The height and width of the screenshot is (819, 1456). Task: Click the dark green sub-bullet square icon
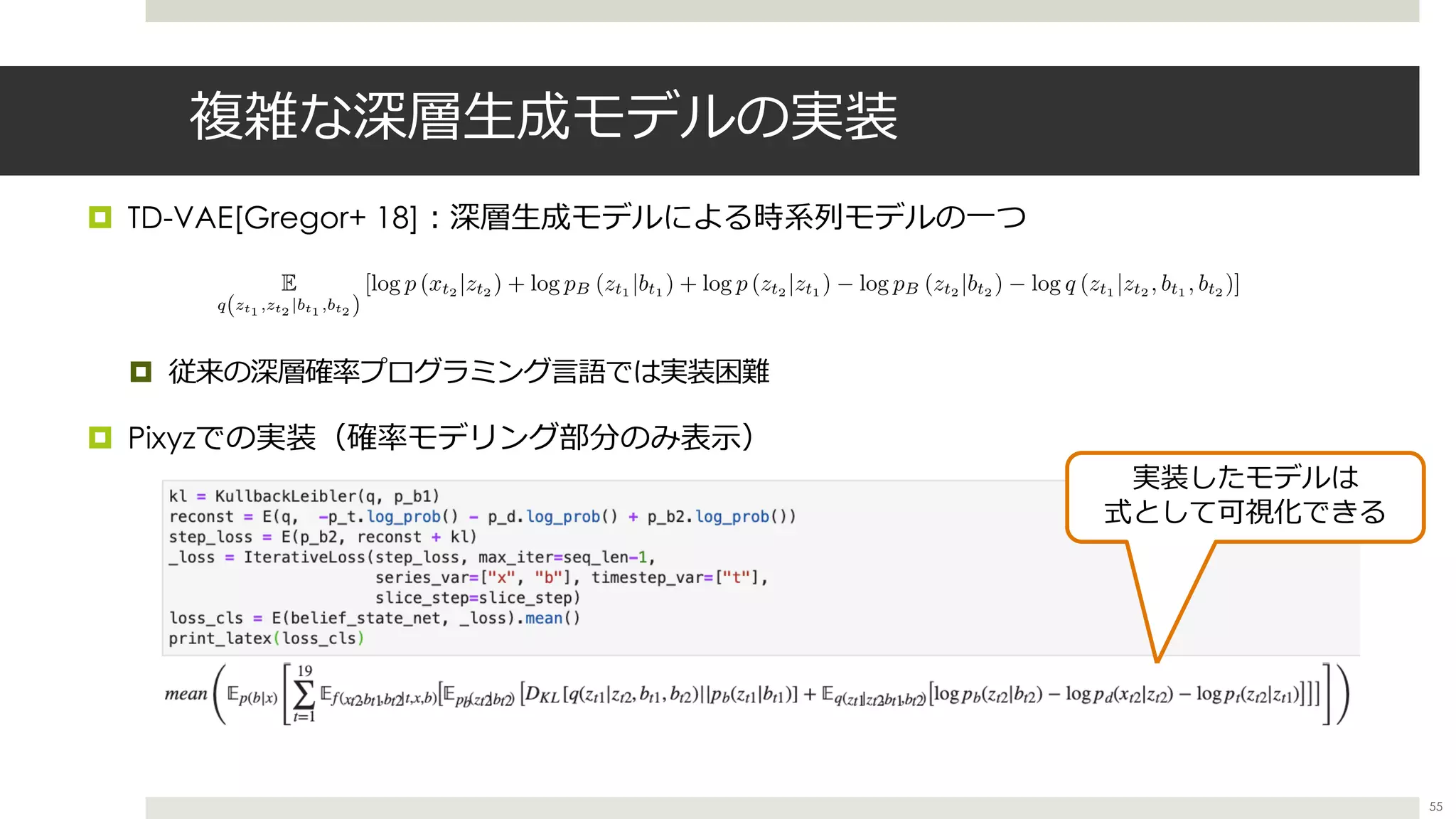click(141, 371)
